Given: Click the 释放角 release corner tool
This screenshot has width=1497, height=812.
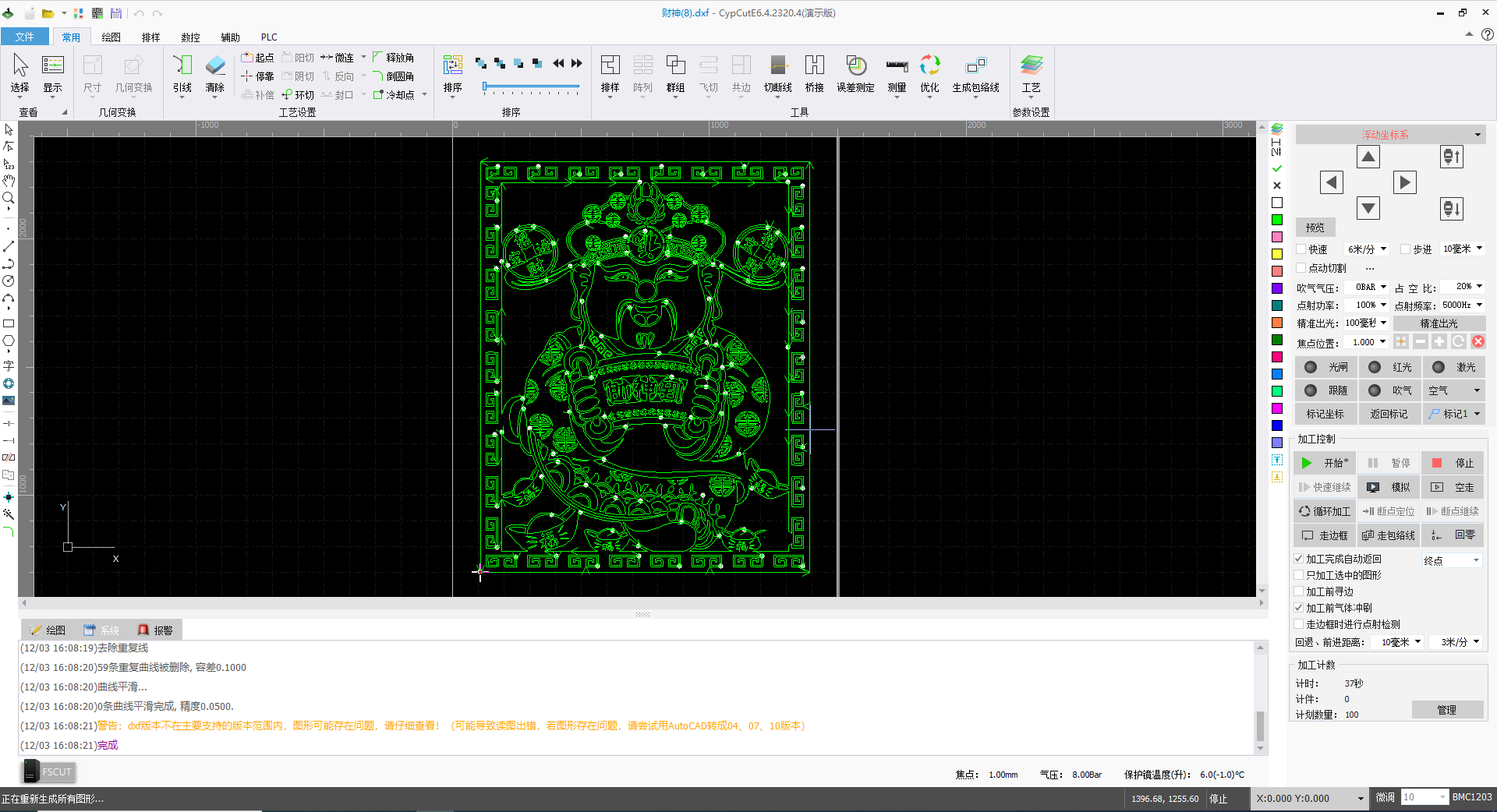Looking at the screenshot, I should pos(394,58).
